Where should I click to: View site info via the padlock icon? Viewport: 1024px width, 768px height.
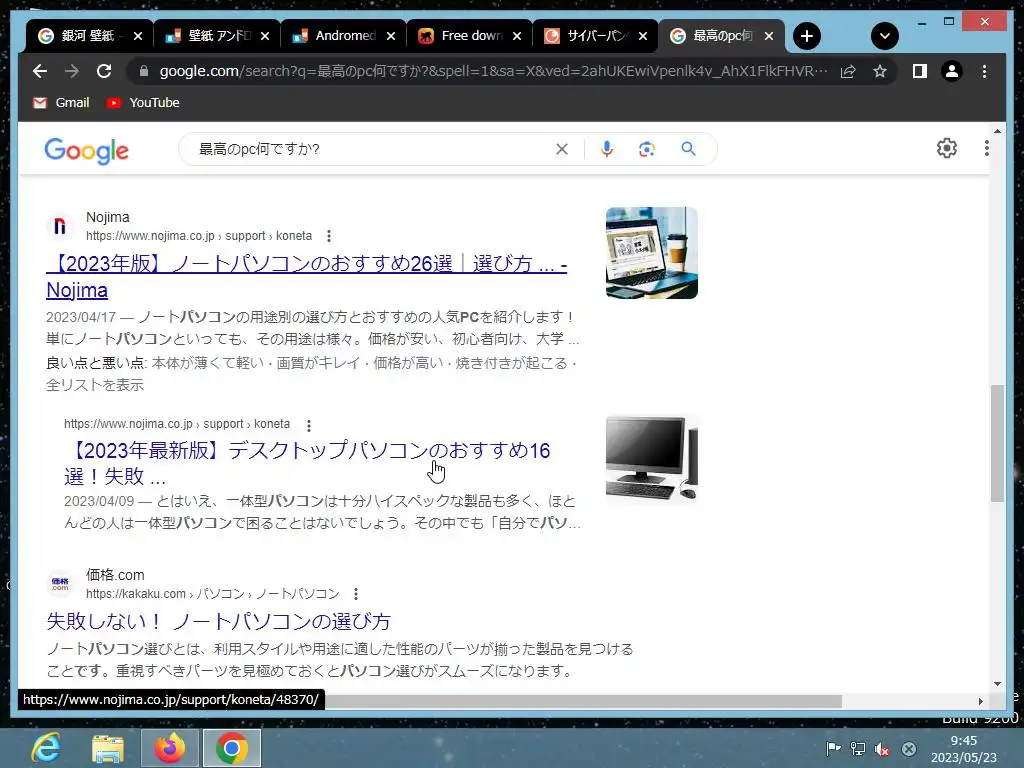tap(144, 71)
